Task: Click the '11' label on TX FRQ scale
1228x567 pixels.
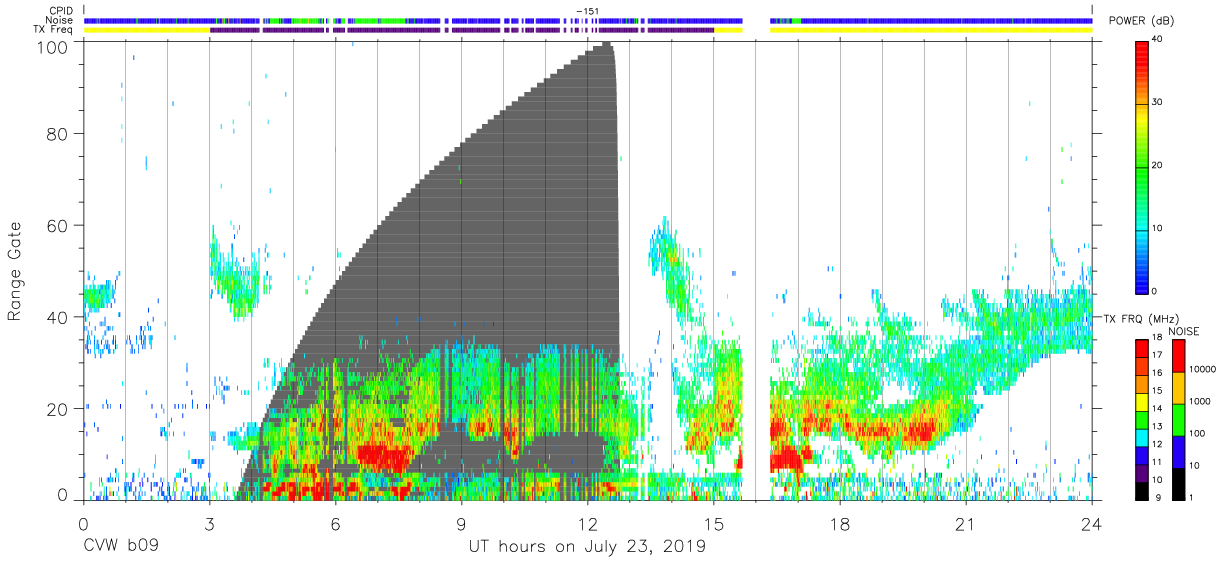Action: 1159,463
